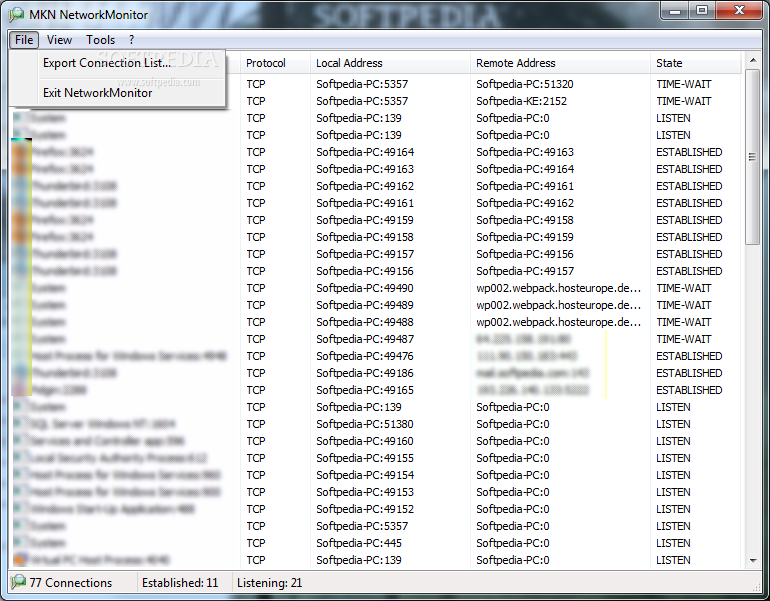Click the scrollbar up arrow
This screenshot has height=601, width=770.
click(752, 60)
